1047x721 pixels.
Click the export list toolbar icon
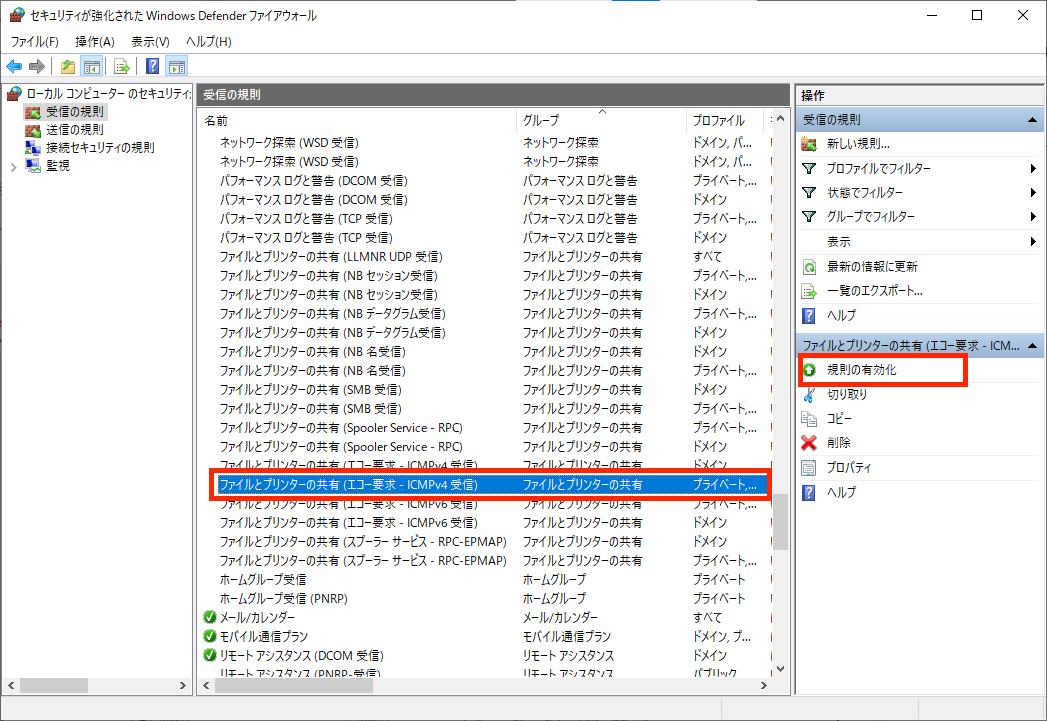(121, 66)
